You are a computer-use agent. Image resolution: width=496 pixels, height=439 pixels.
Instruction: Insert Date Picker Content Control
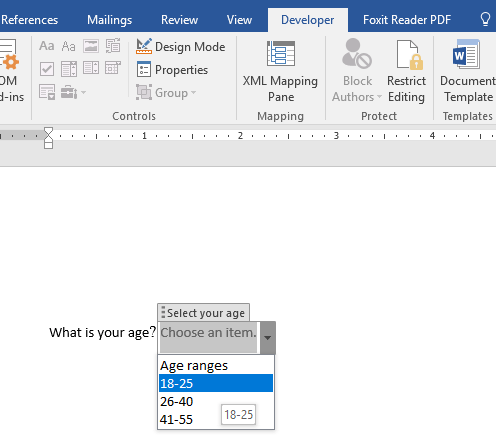pos(113,68)
